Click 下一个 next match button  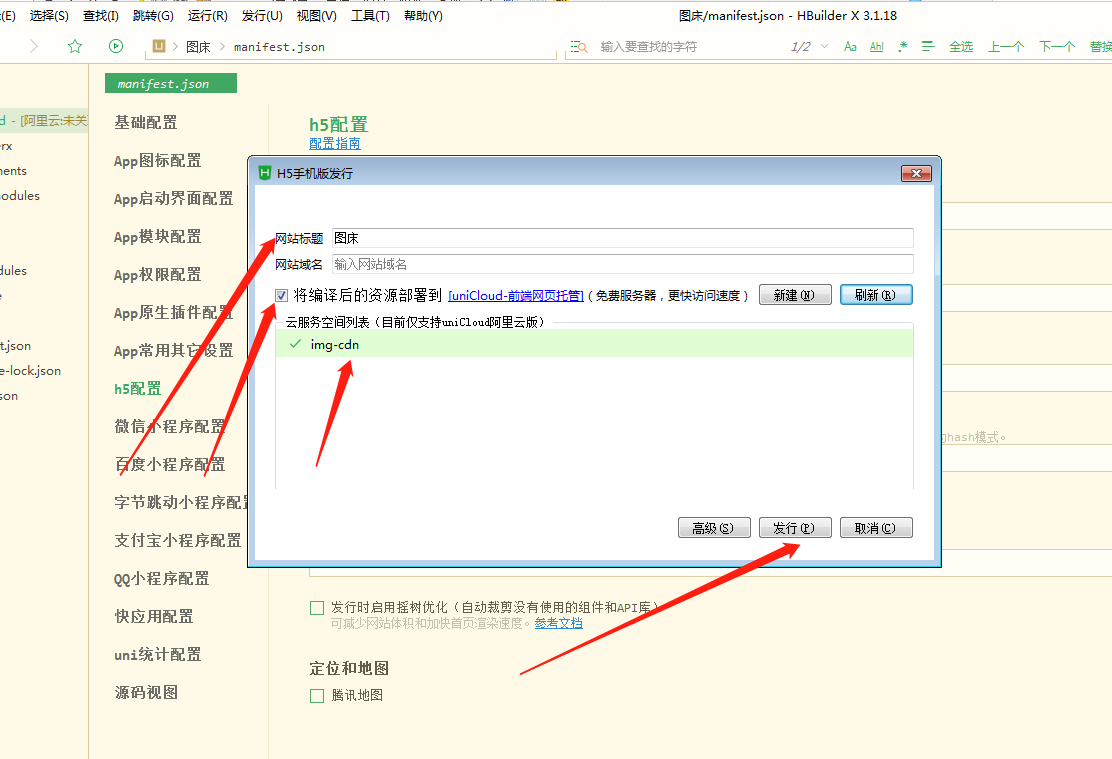pyautogui.click(x=1057, y=47)
